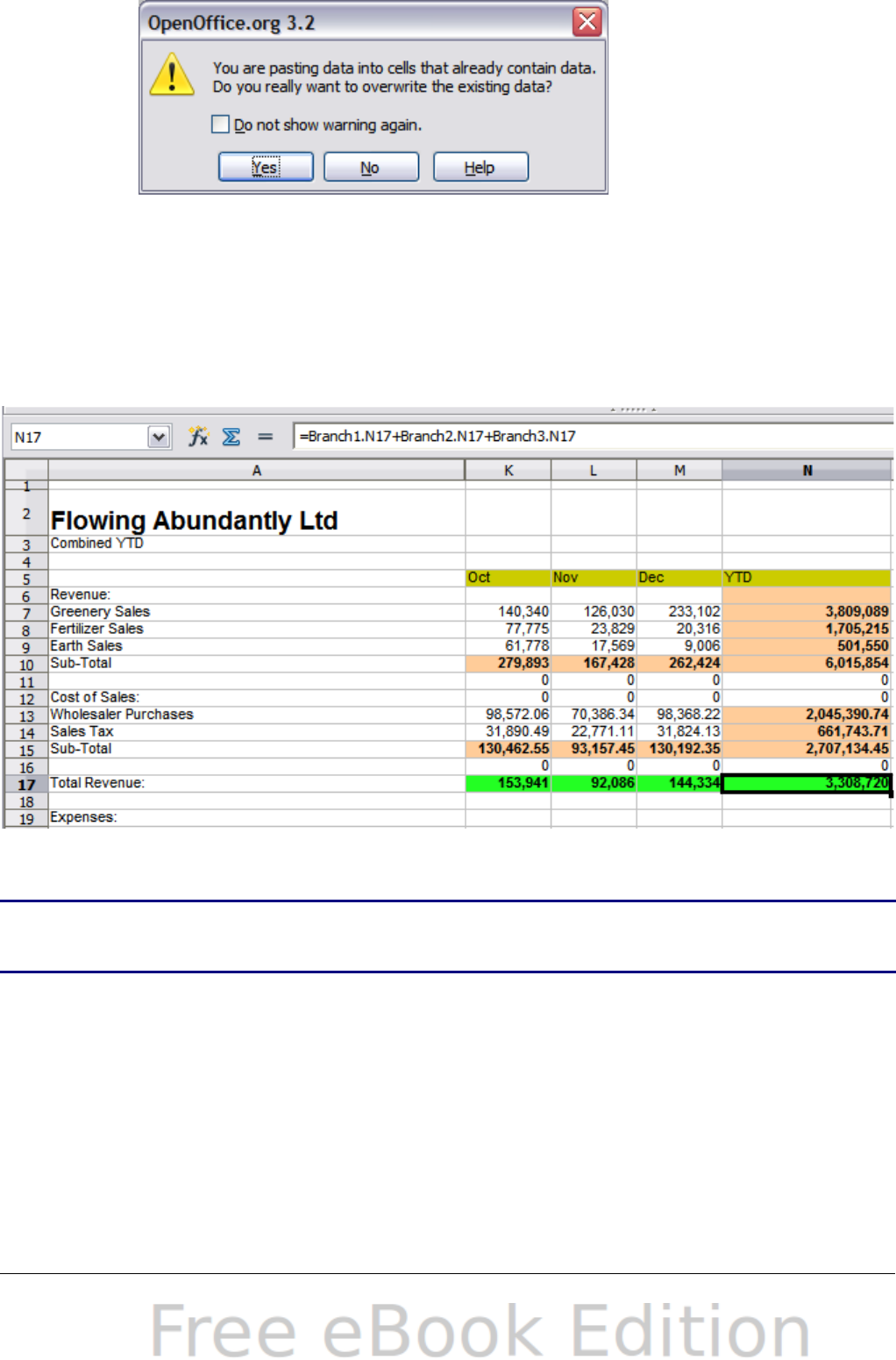
Task: Close the OpenOffice.org 3.2 dialog
Action: (587, 21)
